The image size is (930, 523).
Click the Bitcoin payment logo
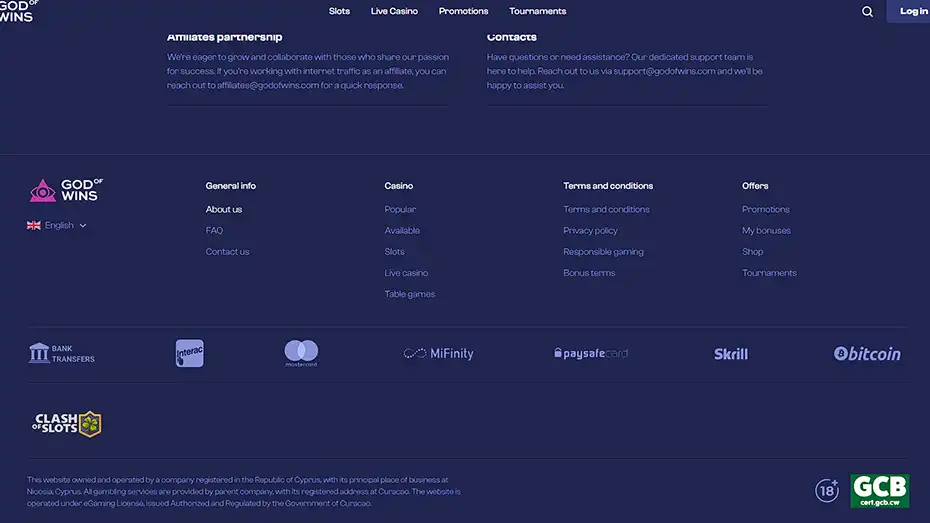pos(867,353)
